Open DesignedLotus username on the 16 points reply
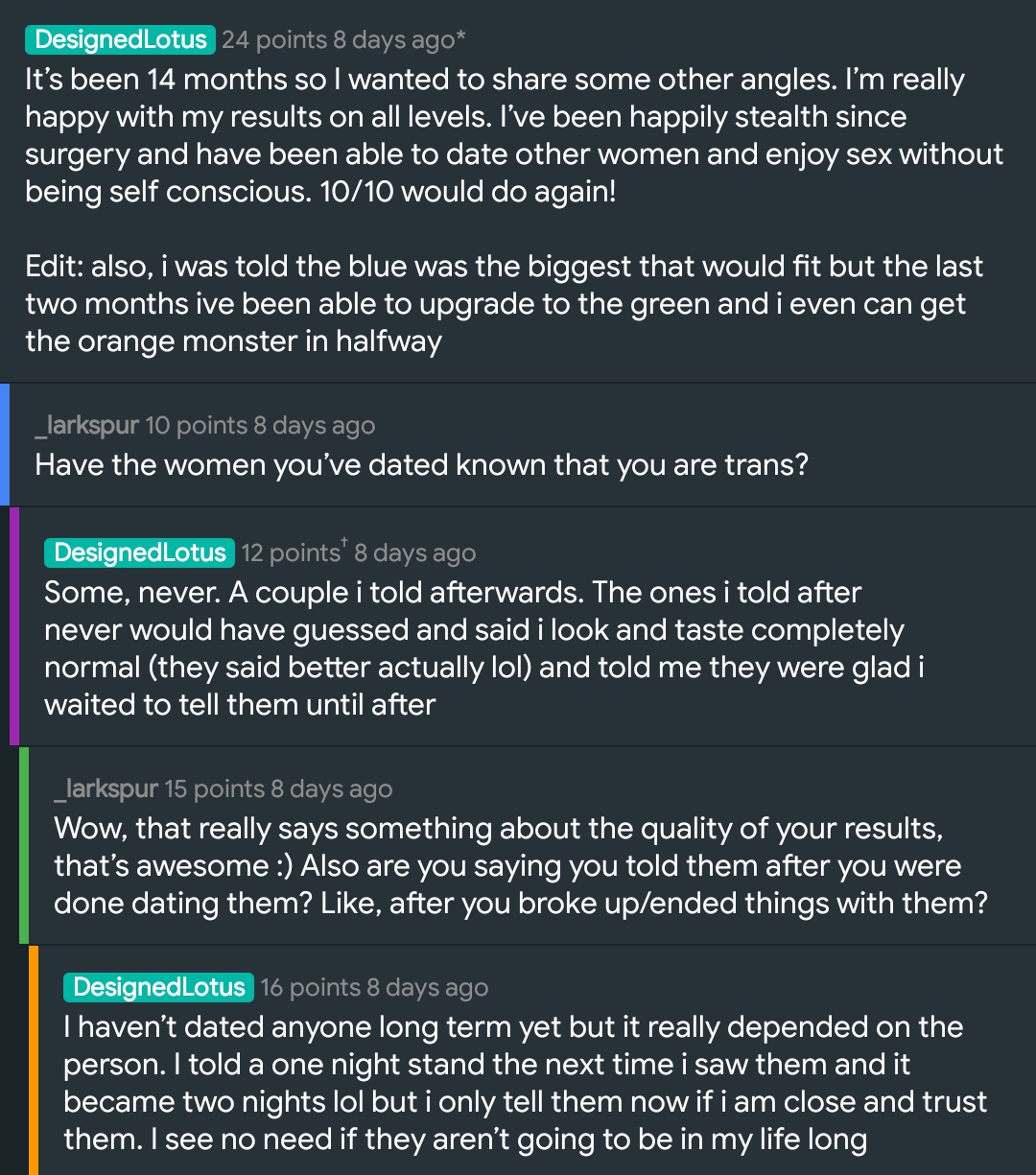The height and width of the screenshot is (1175, 1036). tap(158, 987)
